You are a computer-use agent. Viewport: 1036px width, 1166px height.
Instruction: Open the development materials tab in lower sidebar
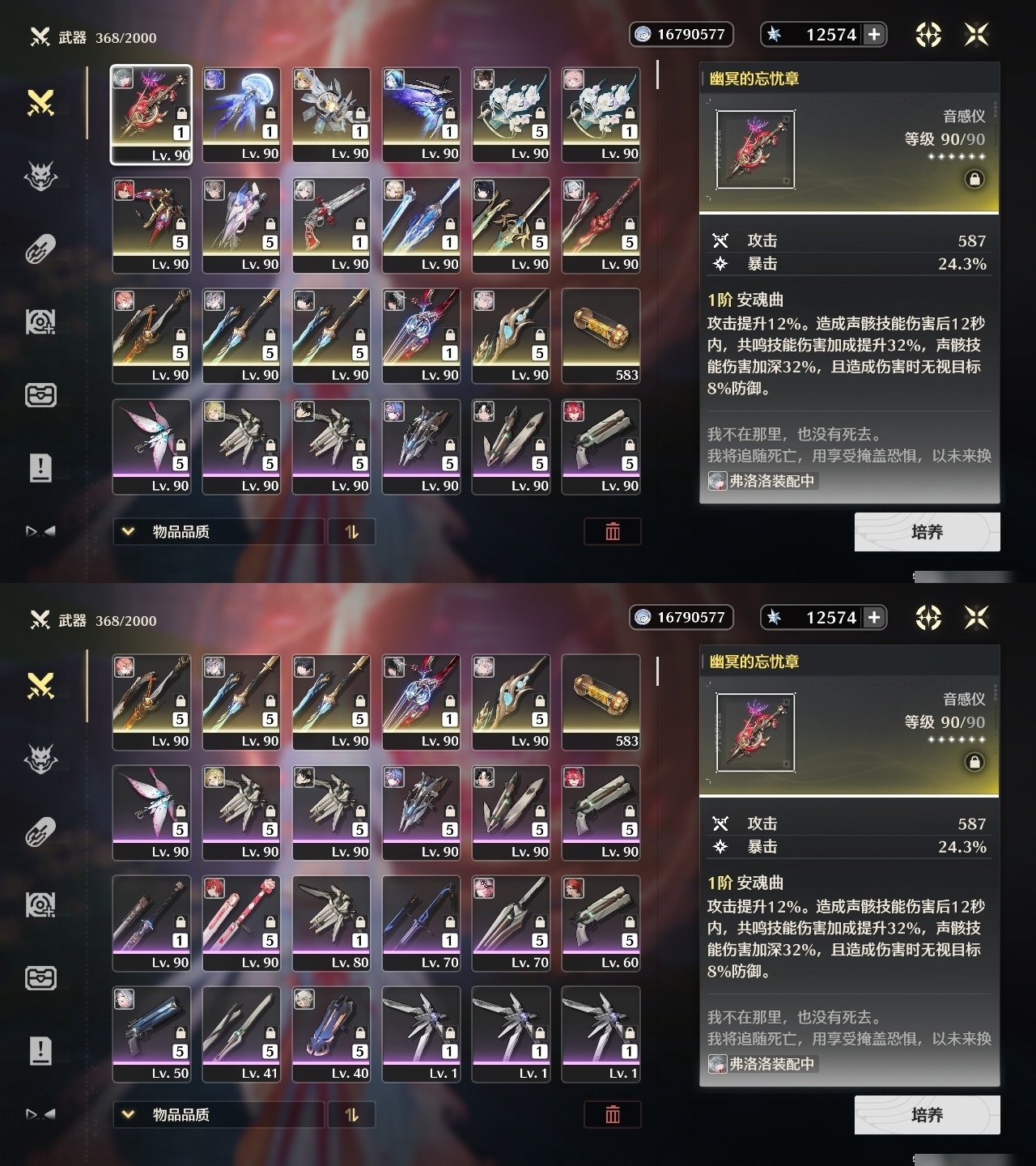pos(40,904)
